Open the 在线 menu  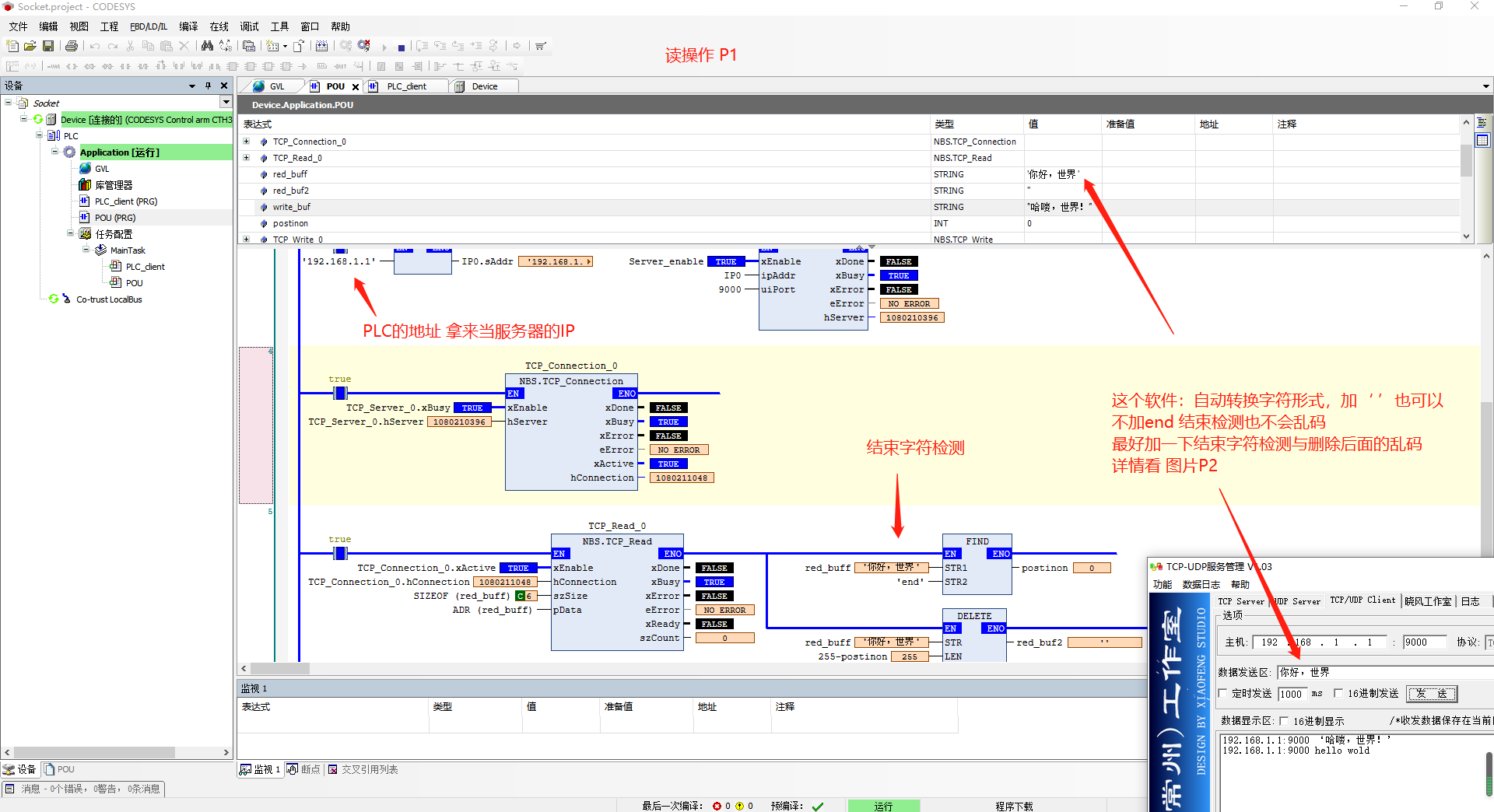click(x=219, y=26)
